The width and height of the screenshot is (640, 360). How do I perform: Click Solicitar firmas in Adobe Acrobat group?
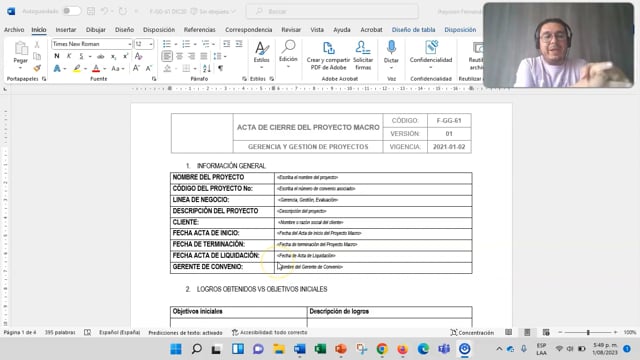point(363,55)
